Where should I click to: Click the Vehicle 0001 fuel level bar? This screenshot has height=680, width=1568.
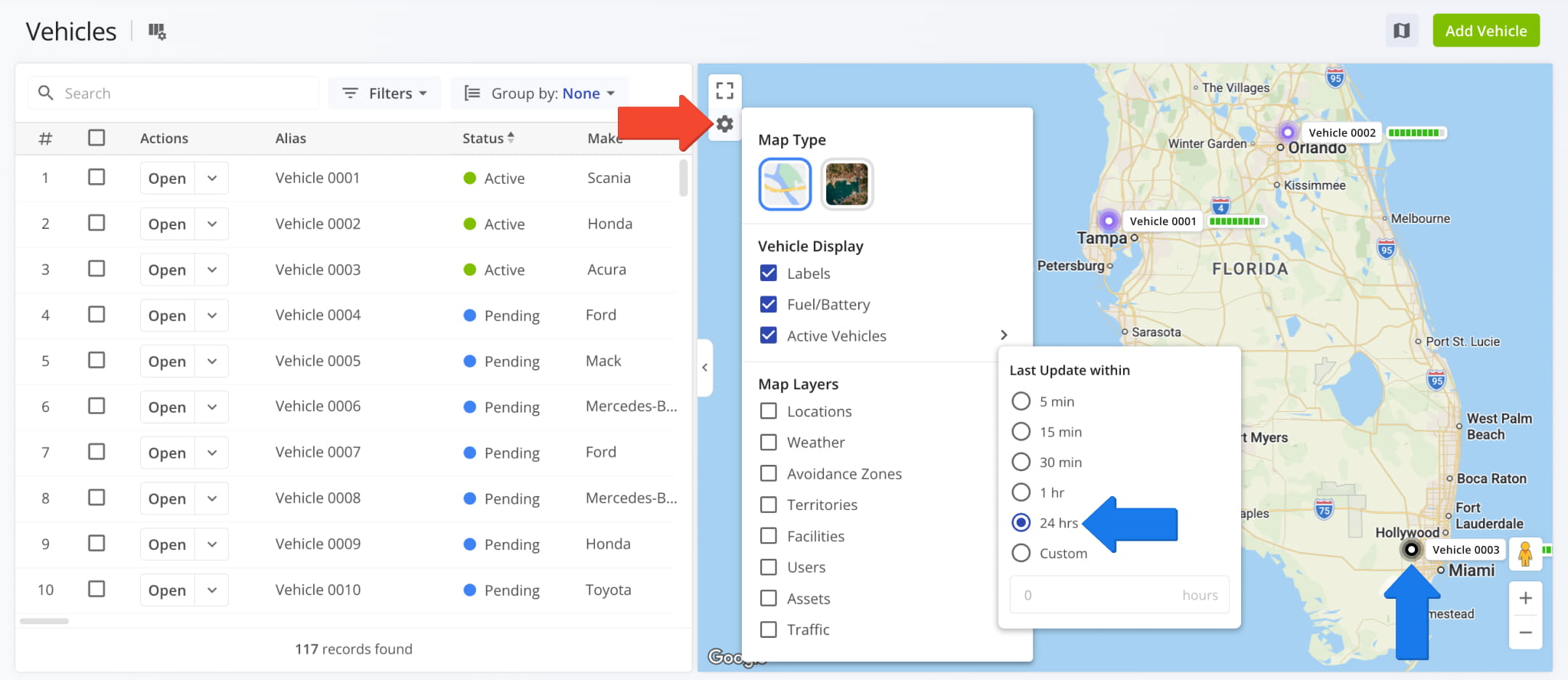coord(1236,221)
